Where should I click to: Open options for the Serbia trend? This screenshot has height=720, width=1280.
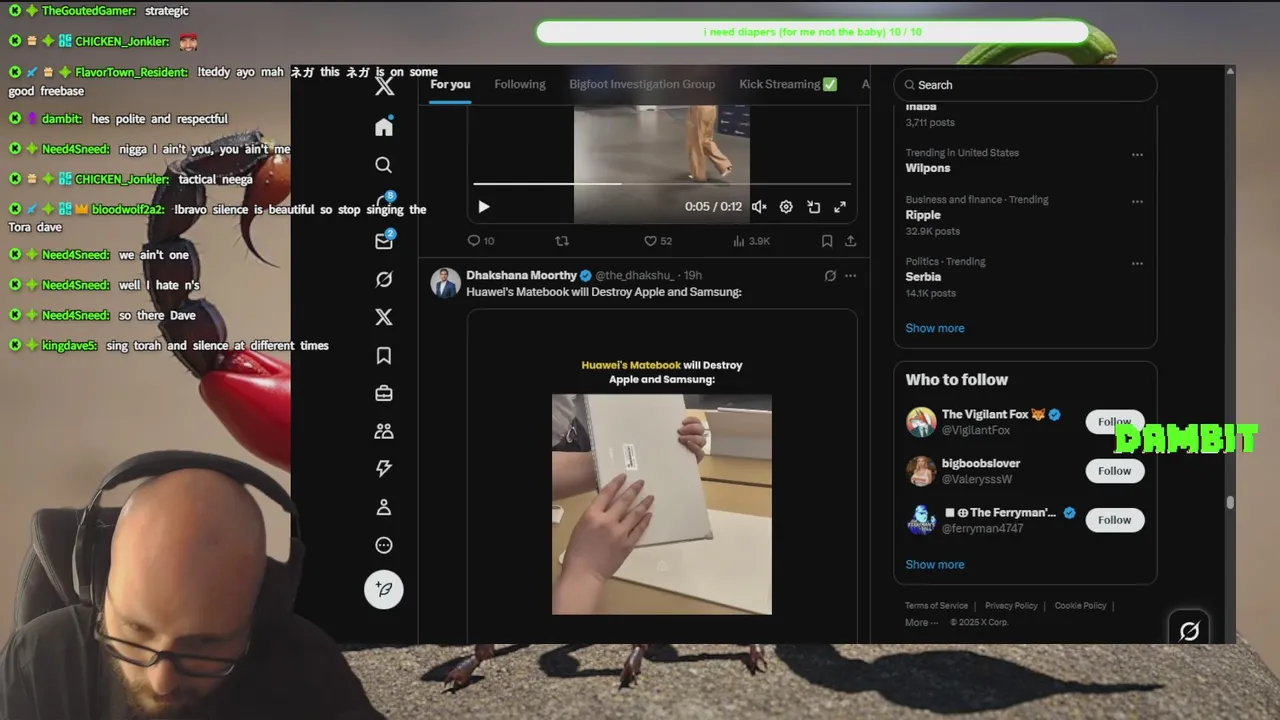click(x=1137, y=264)
